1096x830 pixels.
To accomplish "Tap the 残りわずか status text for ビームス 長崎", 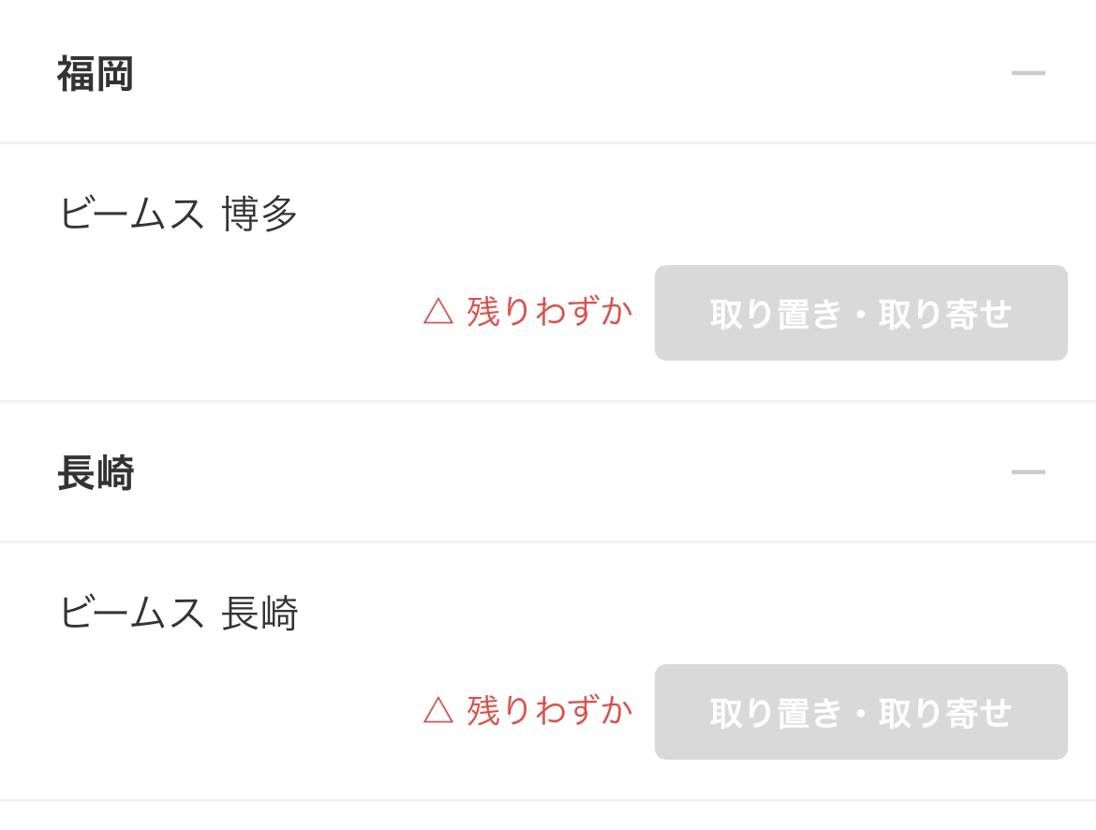I will coord(550,711).
